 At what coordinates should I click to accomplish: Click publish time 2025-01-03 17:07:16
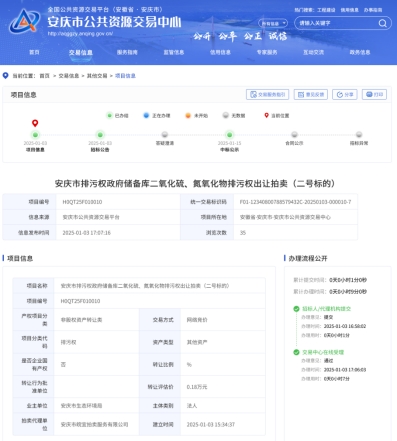pyautogui.click(x=87, y=233)
